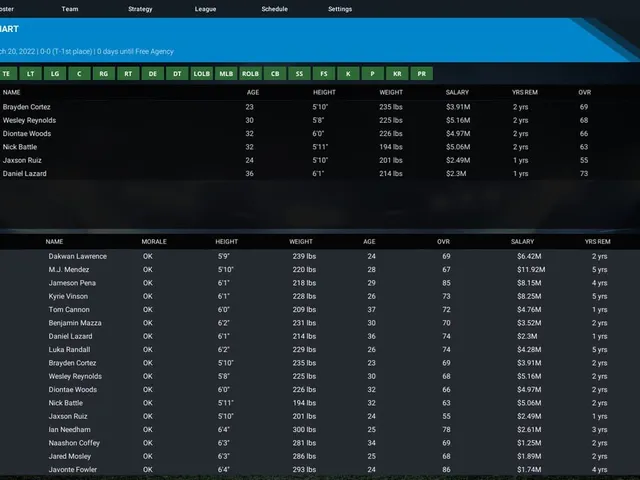Open the Team menu
The image size is (640, 480).
click(x=70, y=9)
